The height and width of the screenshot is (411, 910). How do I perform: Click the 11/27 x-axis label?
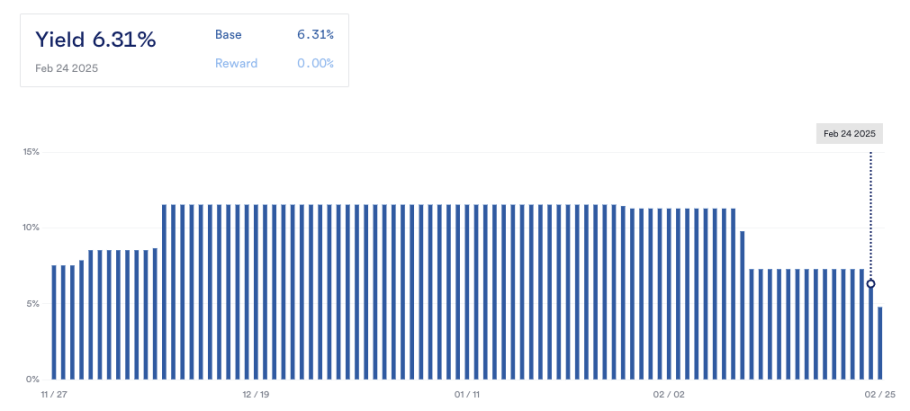coord(54,395)
